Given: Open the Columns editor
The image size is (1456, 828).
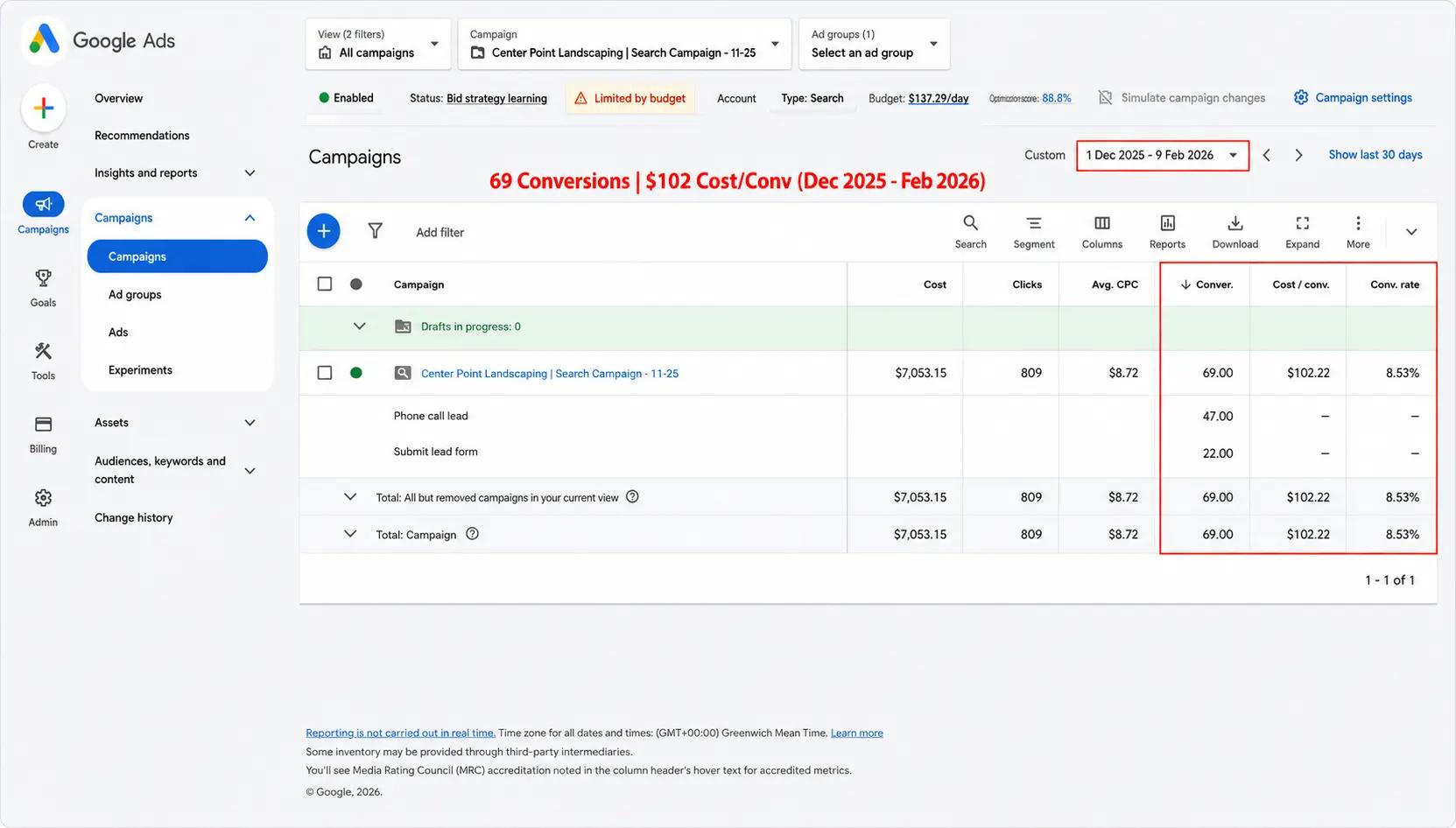Looking at the screenshot, I should click(x=1102, y=232).
